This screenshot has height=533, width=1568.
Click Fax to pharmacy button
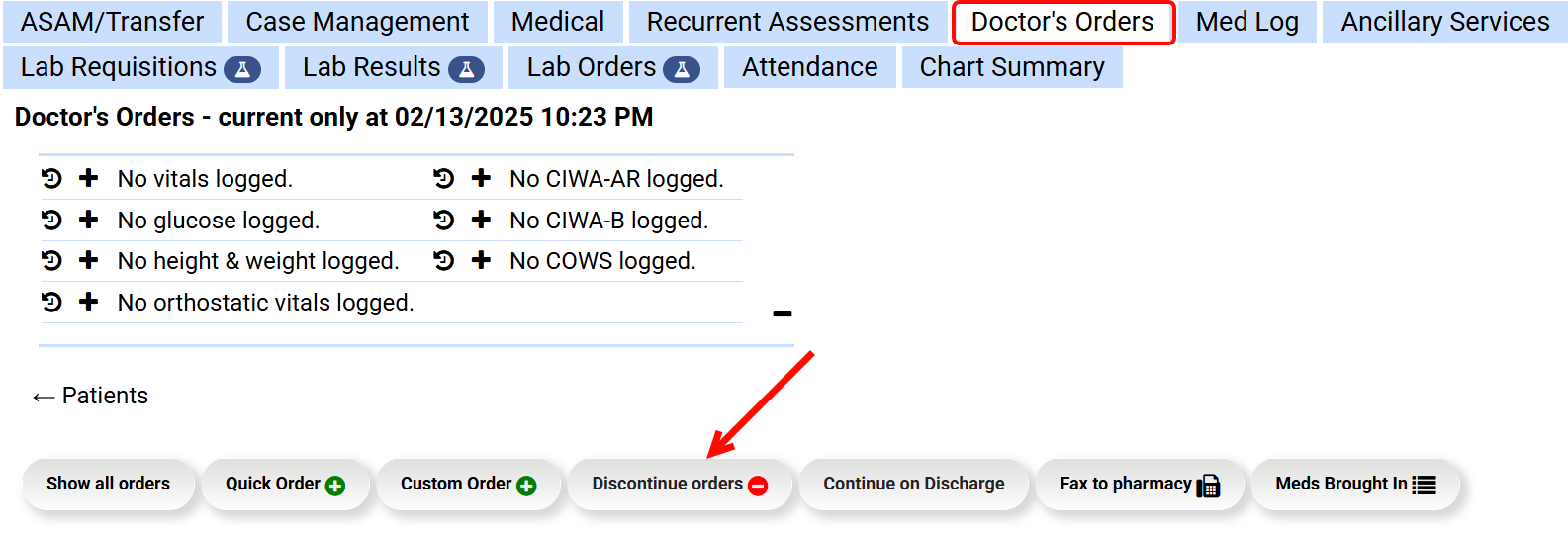tap(1139, 484)
